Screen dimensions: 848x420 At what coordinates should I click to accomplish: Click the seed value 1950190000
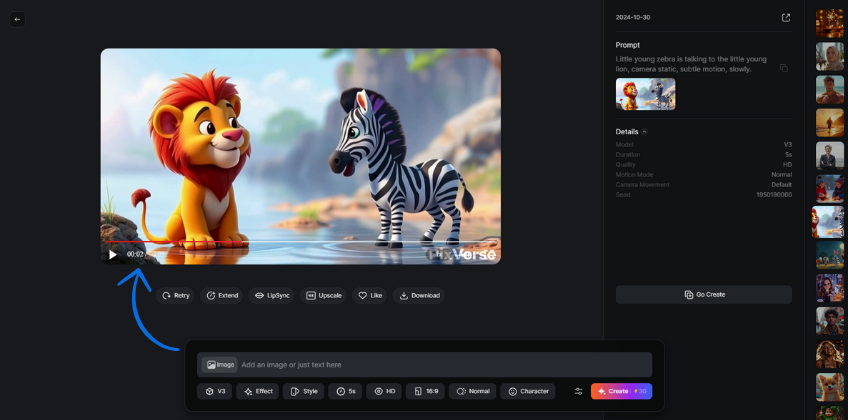(x=774, y=195)
